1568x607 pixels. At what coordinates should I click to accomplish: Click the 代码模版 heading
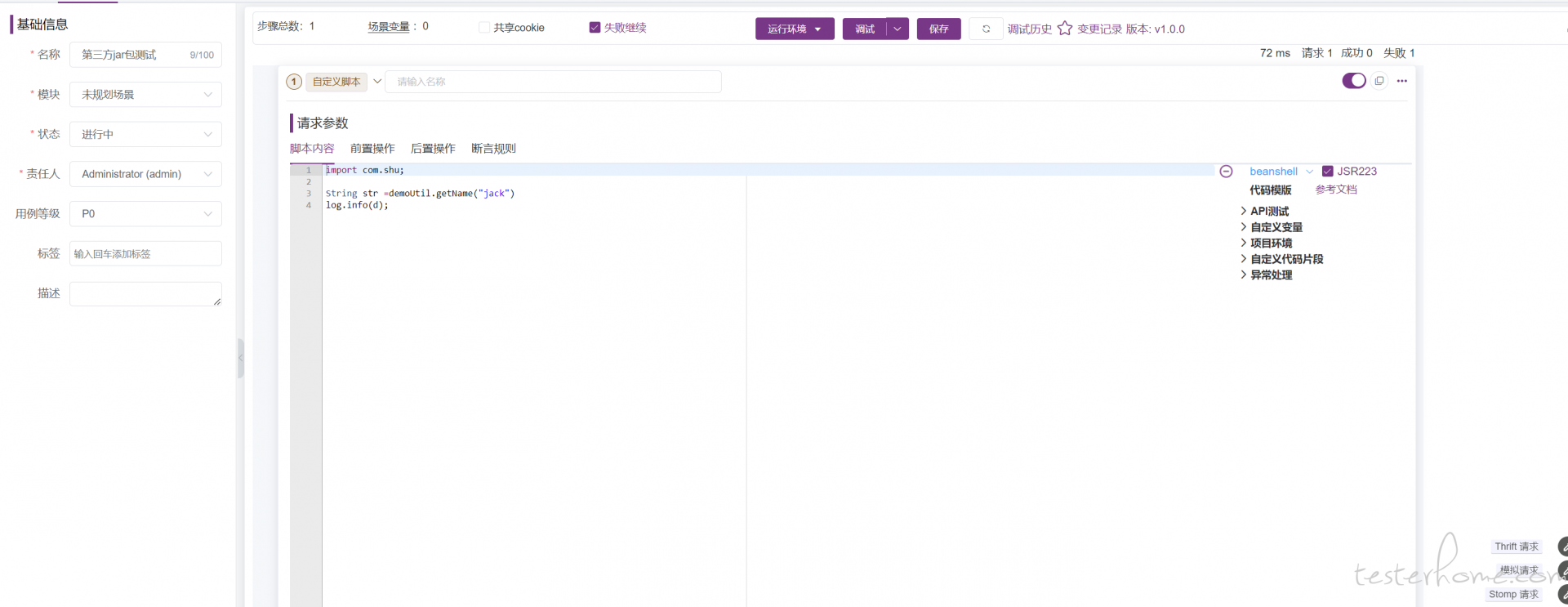point(1271,190)
